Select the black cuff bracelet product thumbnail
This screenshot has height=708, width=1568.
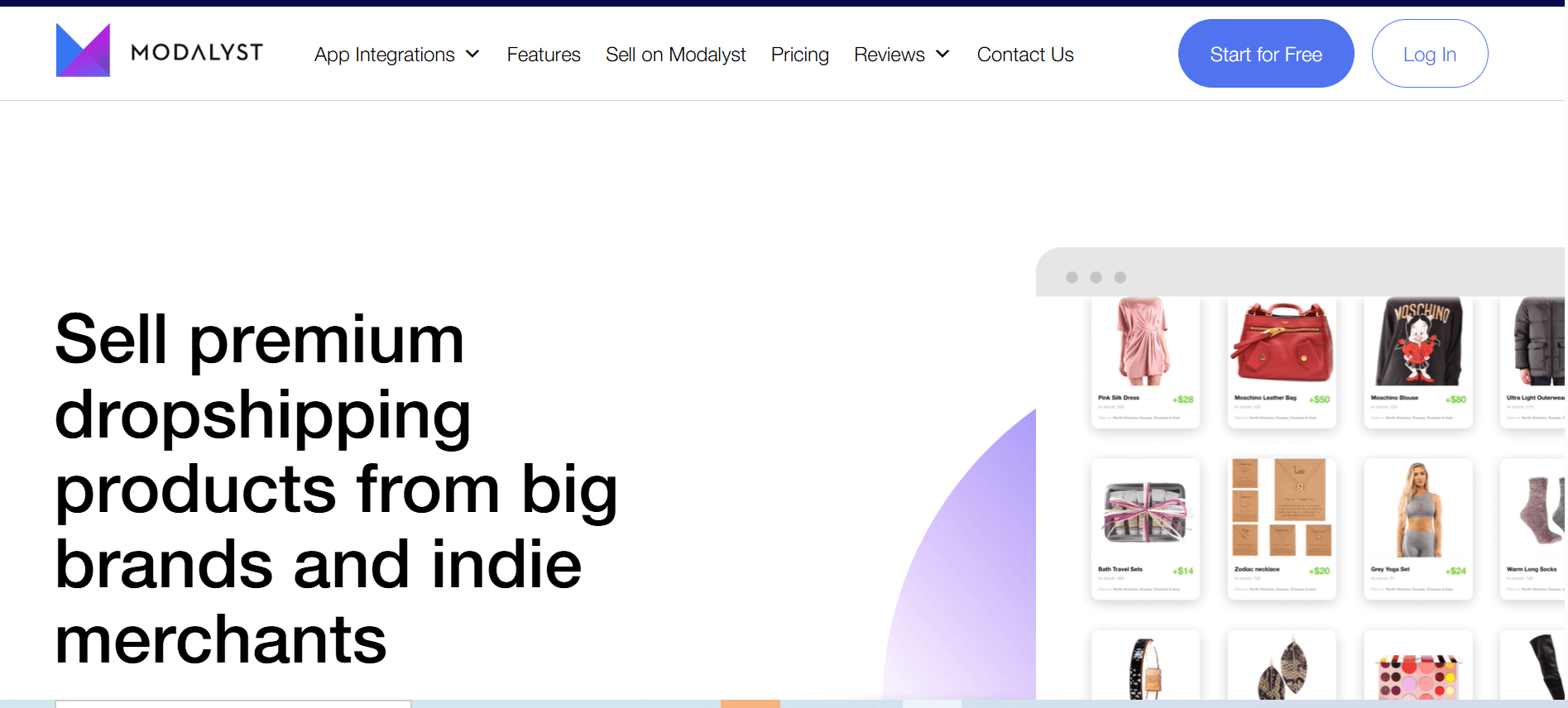(1145, 669)
